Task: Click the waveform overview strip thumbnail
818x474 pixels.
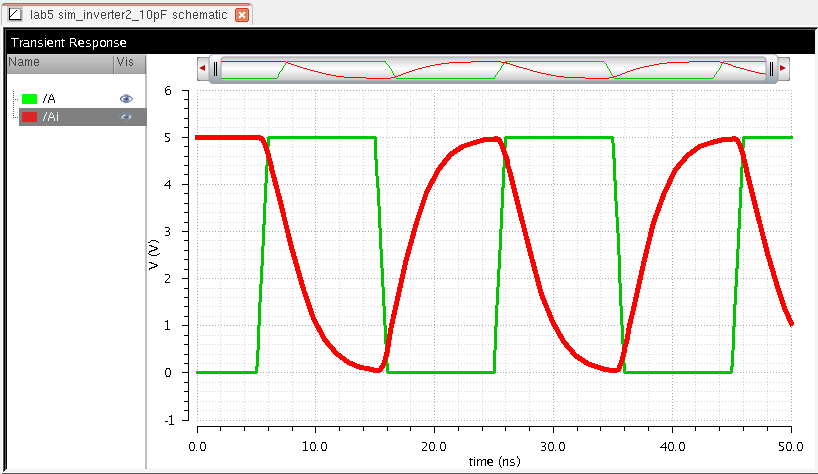Action: pyautogui.click(x=493, y=68)
